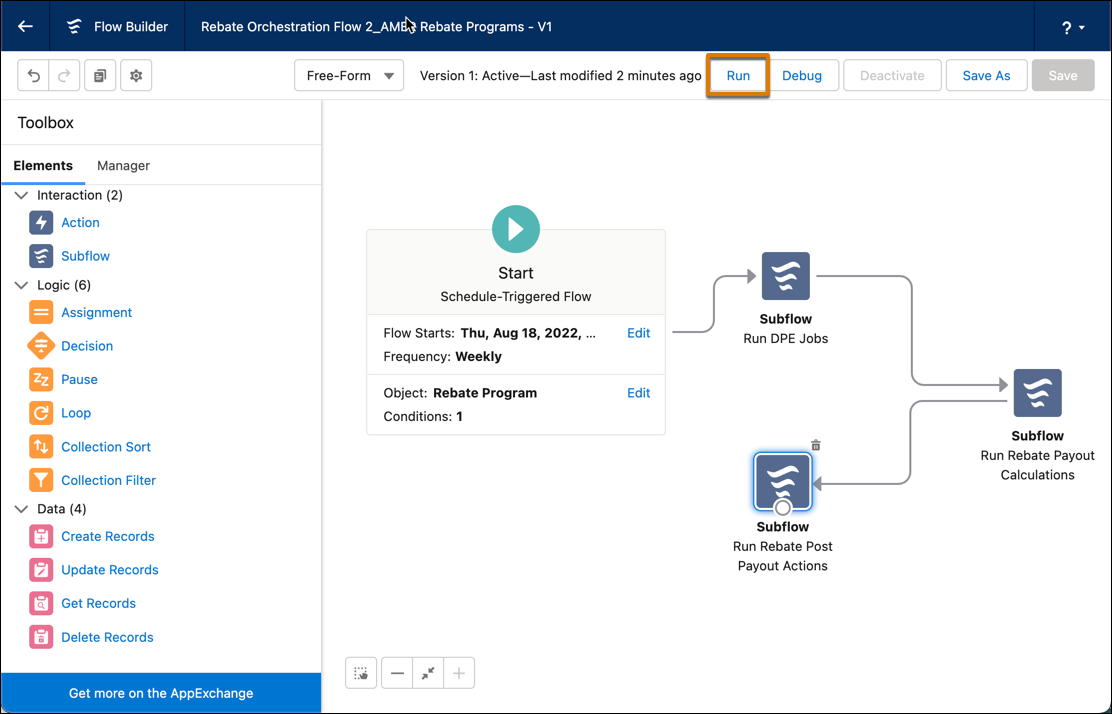Select Run Rebate Post Payout Actions icon
This screenshot has height=714, width=1112.
(x=782, y=482)
